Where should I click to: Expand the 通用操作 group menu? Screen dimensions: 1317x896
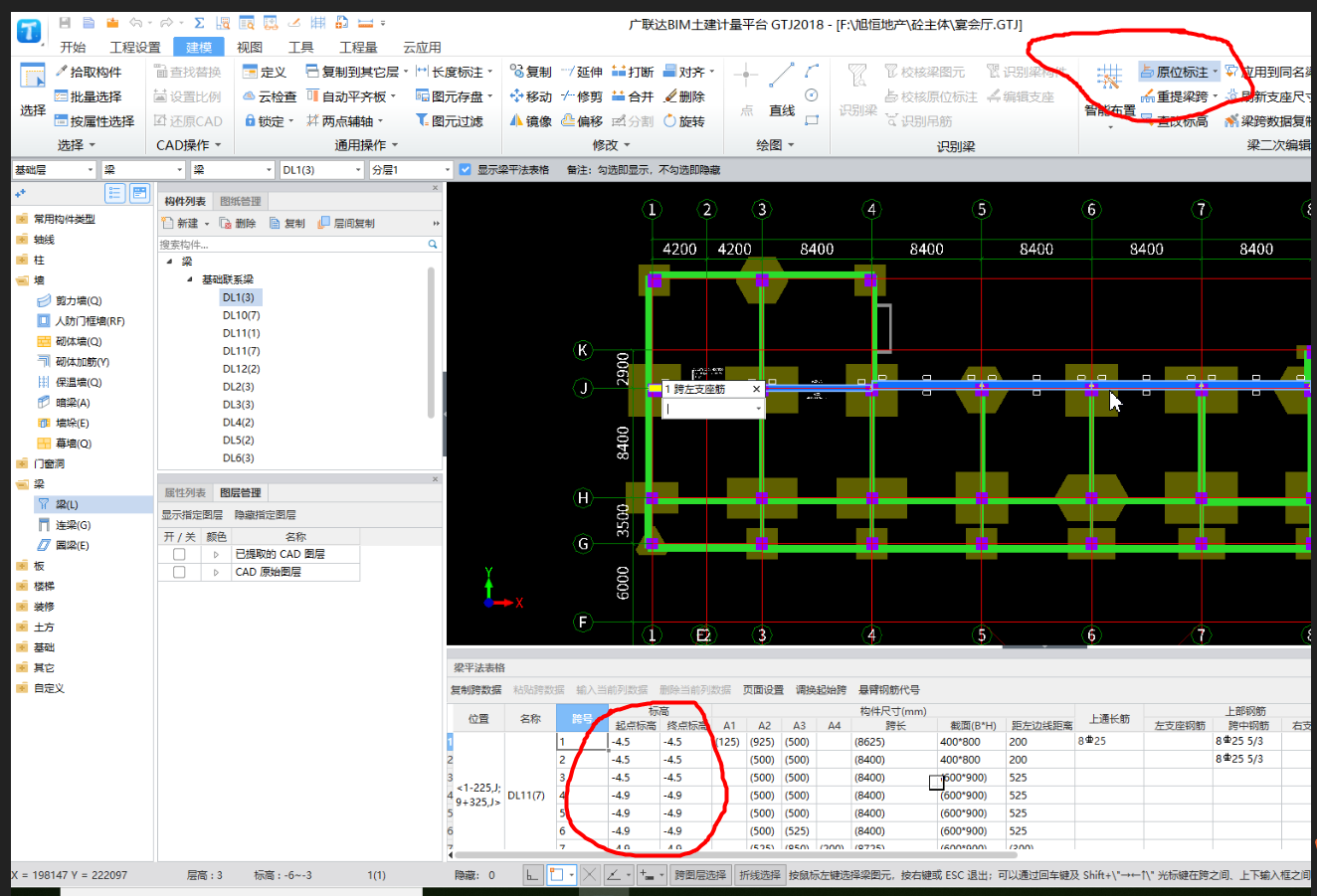point(366,145)
